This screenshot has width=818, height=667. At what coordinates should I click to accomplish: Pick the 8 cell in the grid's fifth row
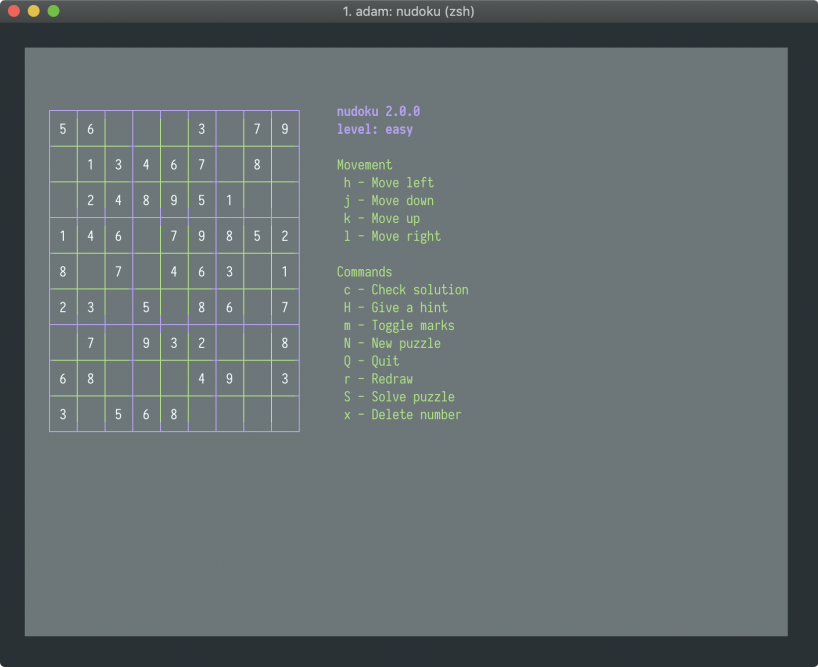point(63,272)
